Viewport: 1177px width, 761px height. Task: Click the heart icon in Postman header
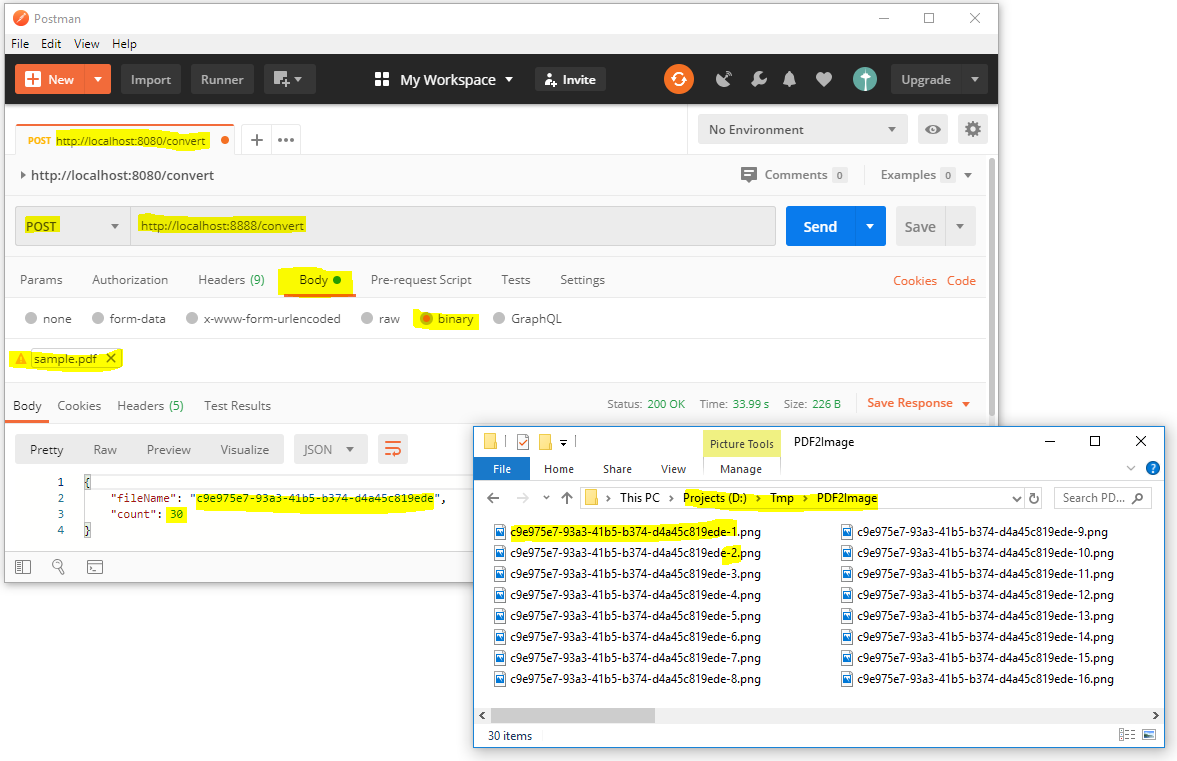823,79
